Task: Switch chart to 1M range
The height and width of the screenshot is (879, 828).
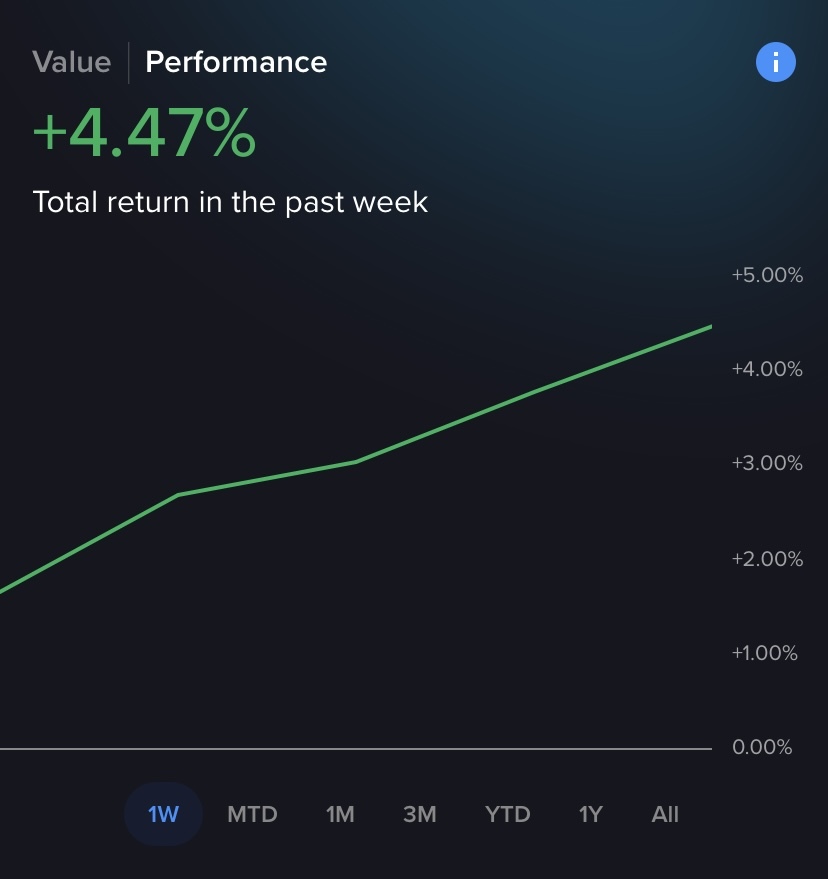Action: 340,814
